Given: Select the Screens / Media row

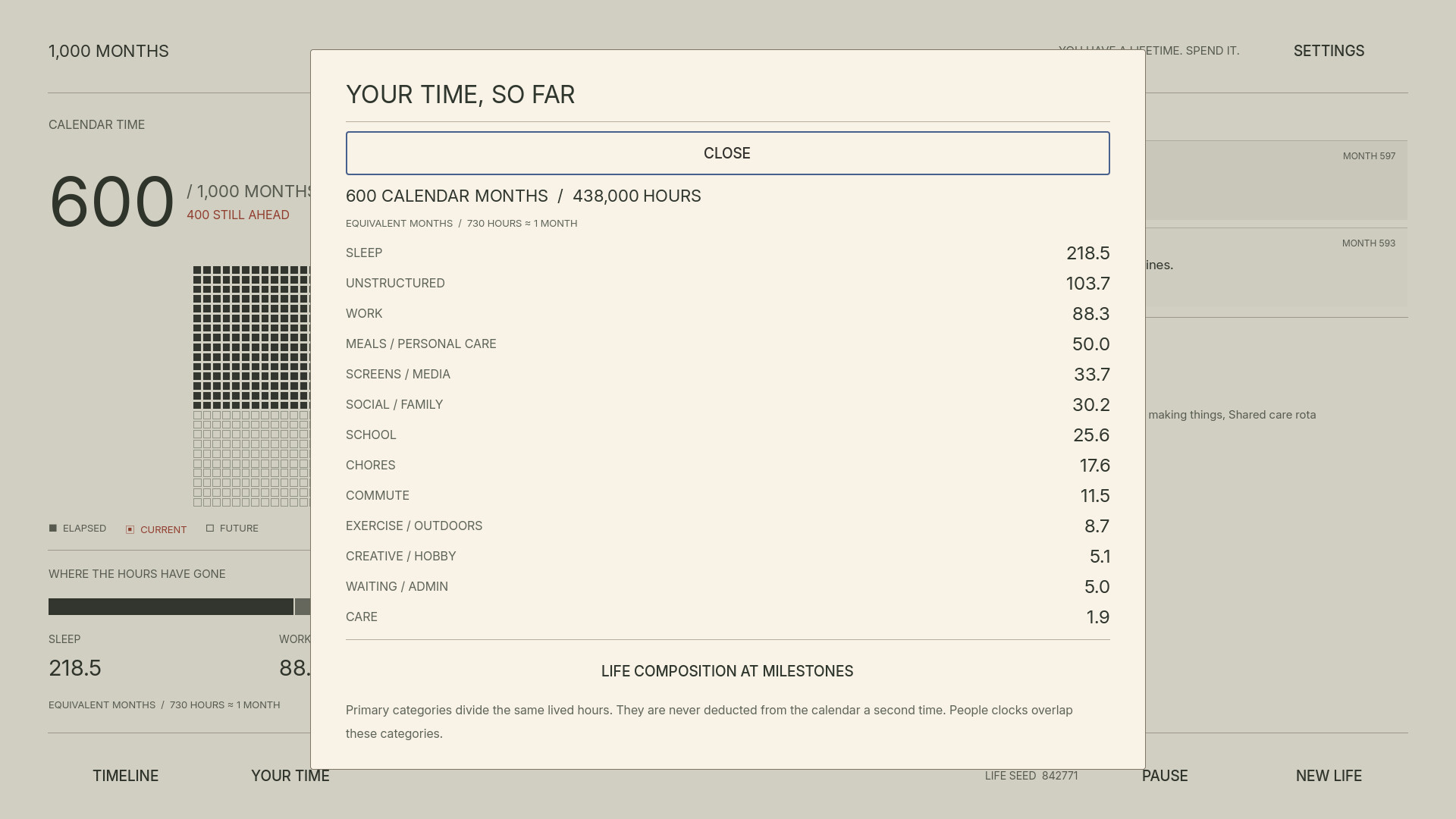Looking at the screenshot, I should 727,374.
